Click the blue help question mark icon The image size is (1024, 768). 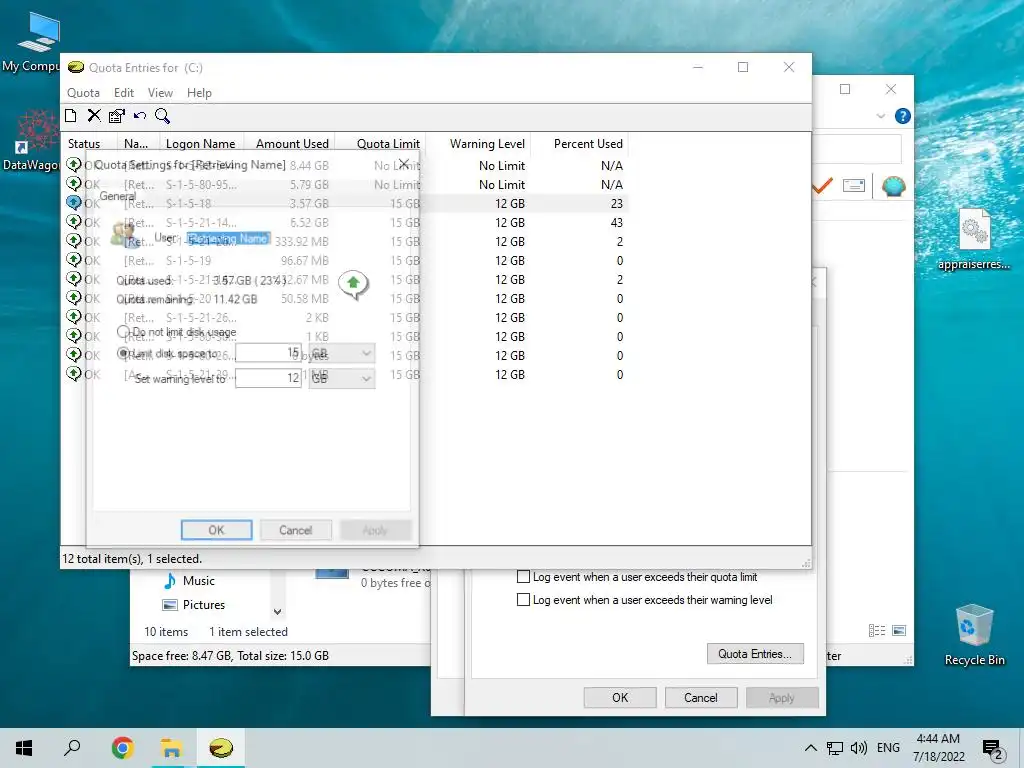903,116
